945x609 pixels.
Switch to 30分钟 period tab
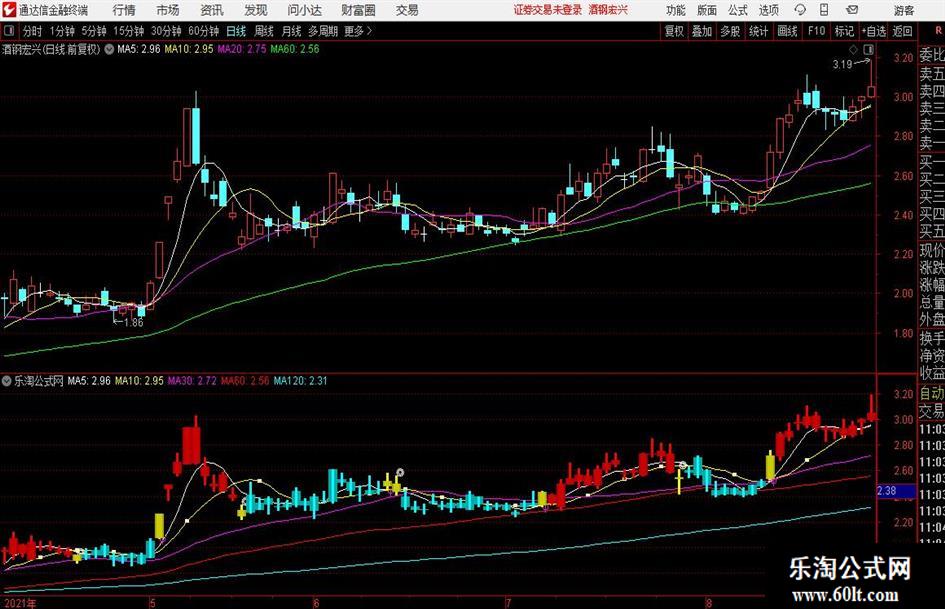tap(166, 31)
